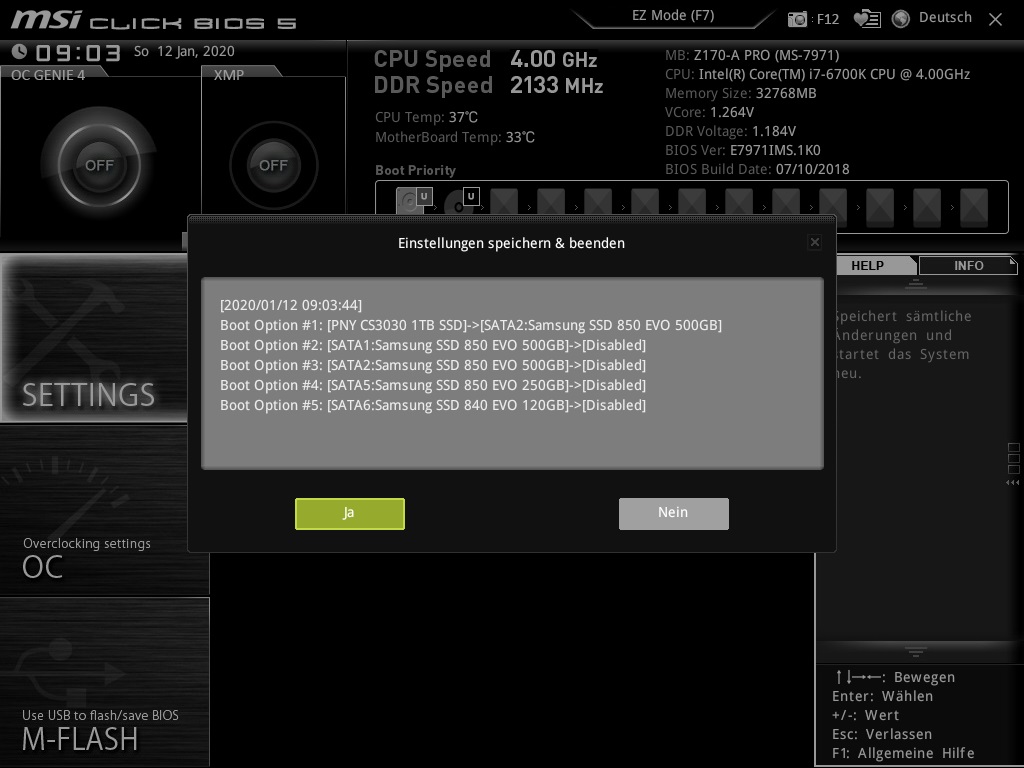Click the CPU Temp 37°C reading

pyautogui.click(x=426, y=117)
